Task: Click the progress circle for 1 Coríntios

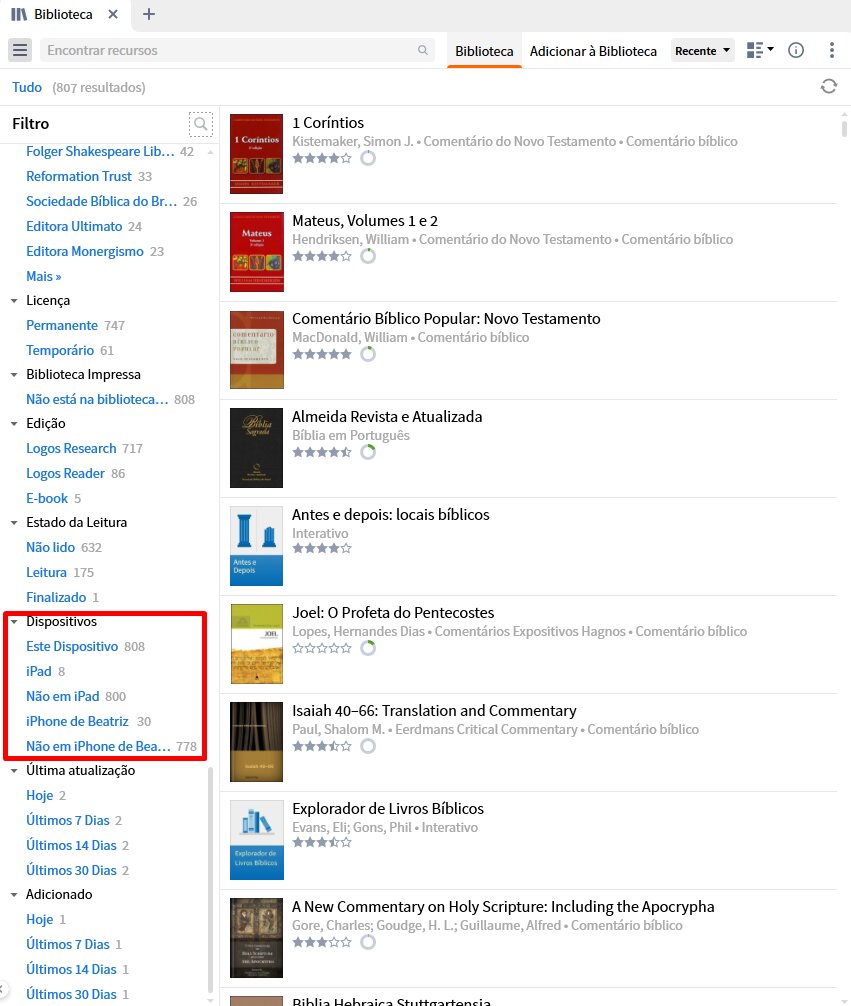Action: point(368,158)
